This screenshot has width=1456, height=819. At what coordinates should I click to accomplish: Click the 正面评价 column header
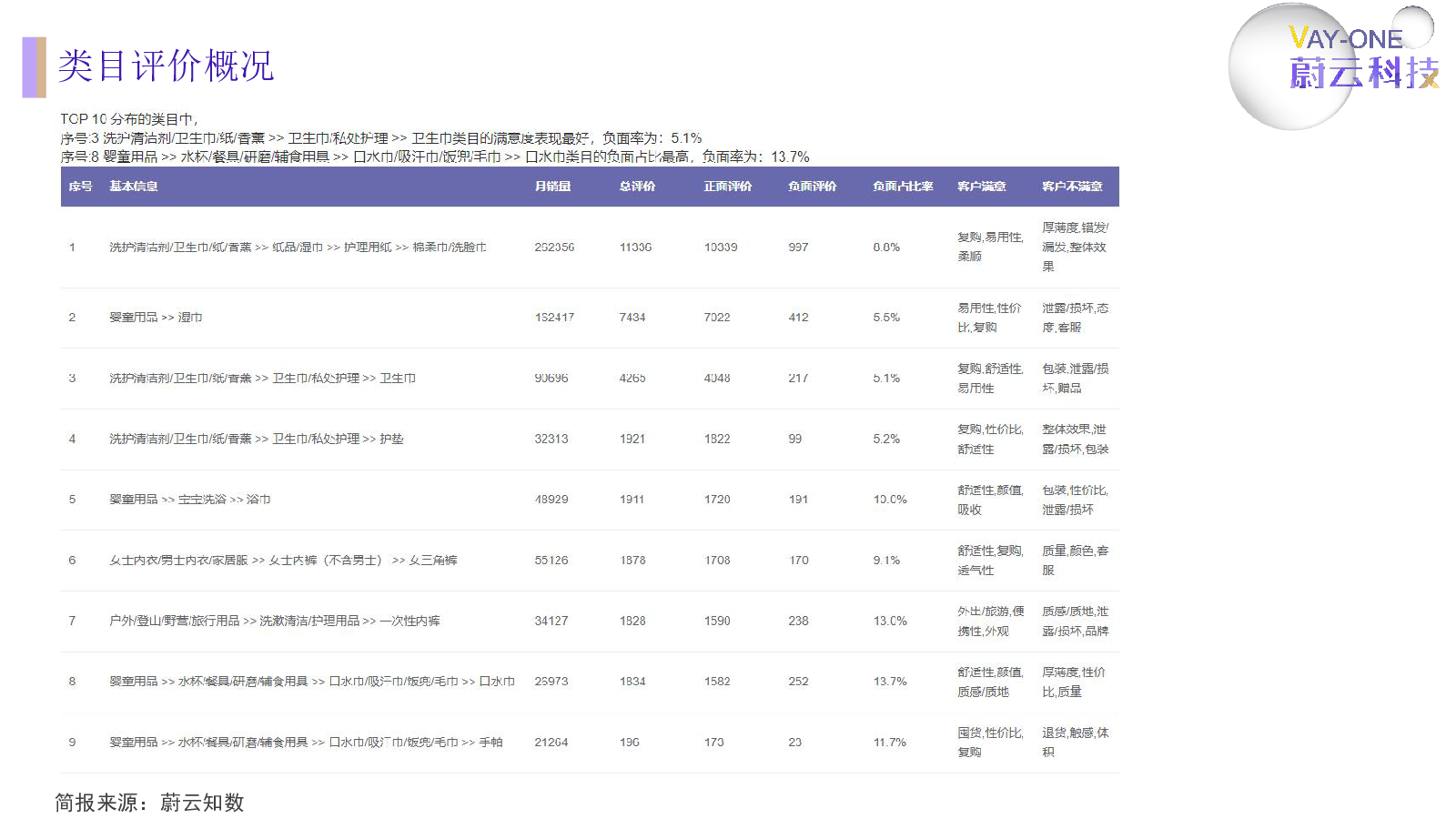[727, 187]
